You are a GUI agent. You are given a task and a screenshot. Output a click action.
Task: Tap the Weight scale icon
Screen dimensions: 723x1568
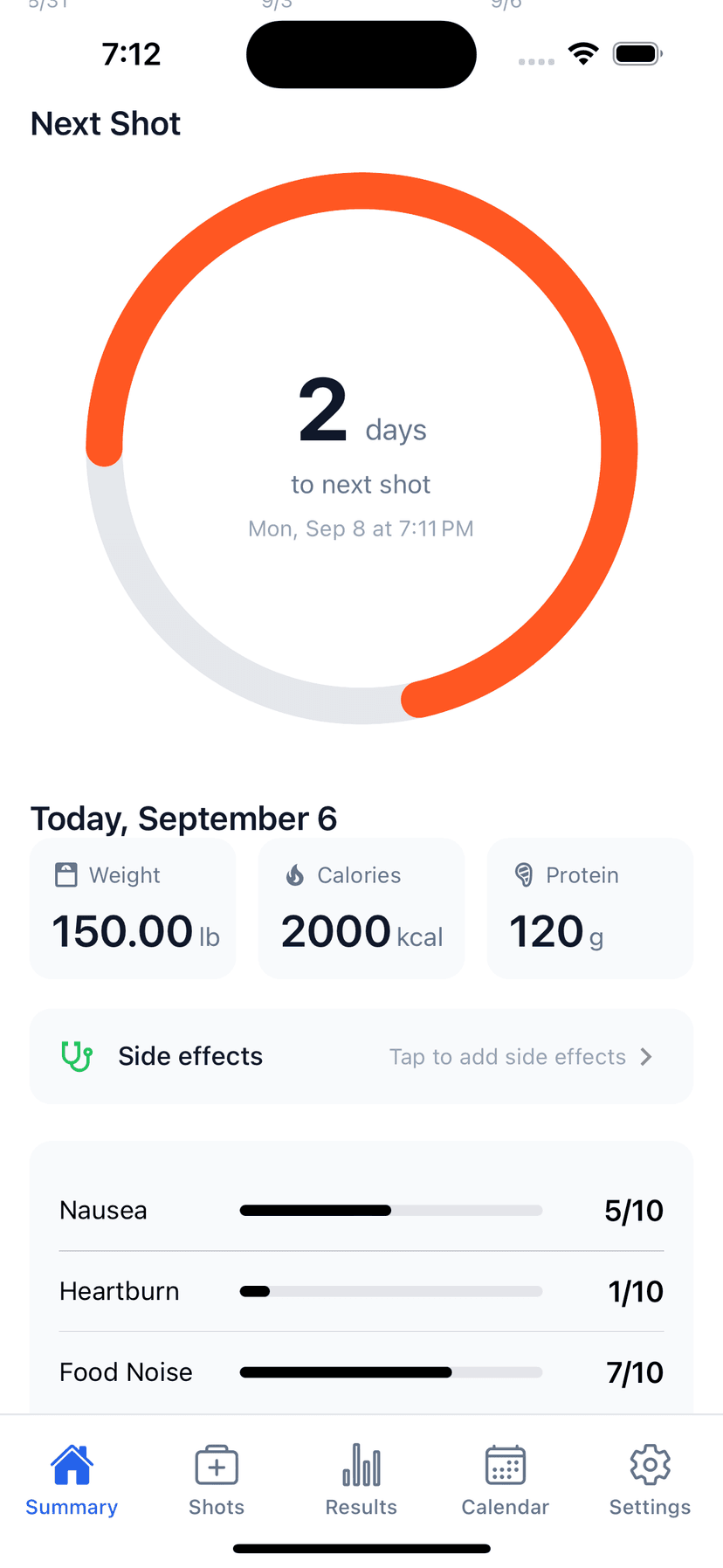coord(66,874)
